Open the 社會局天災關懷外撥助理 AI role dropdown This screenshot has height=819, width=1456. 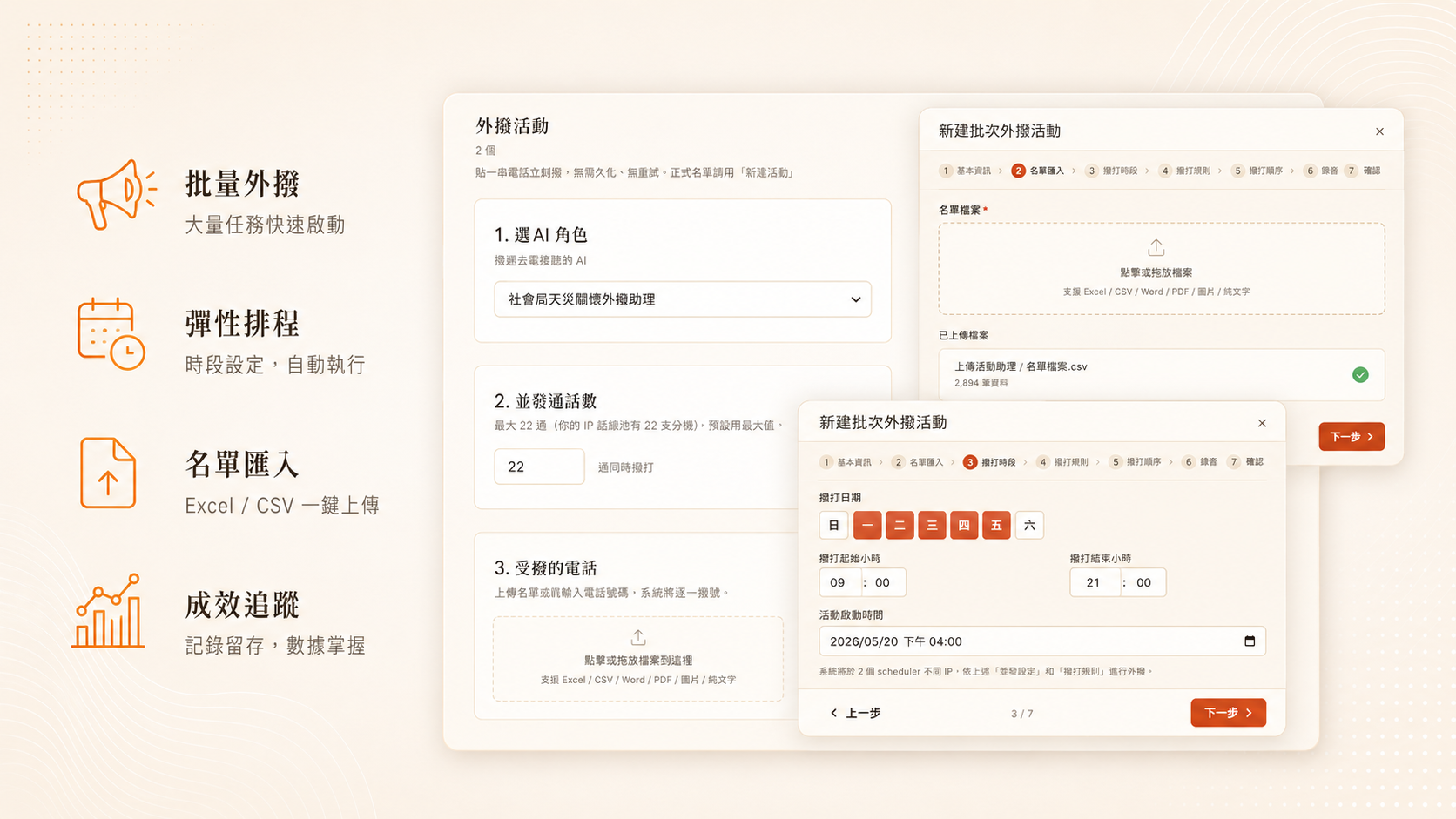coord(683,299)
